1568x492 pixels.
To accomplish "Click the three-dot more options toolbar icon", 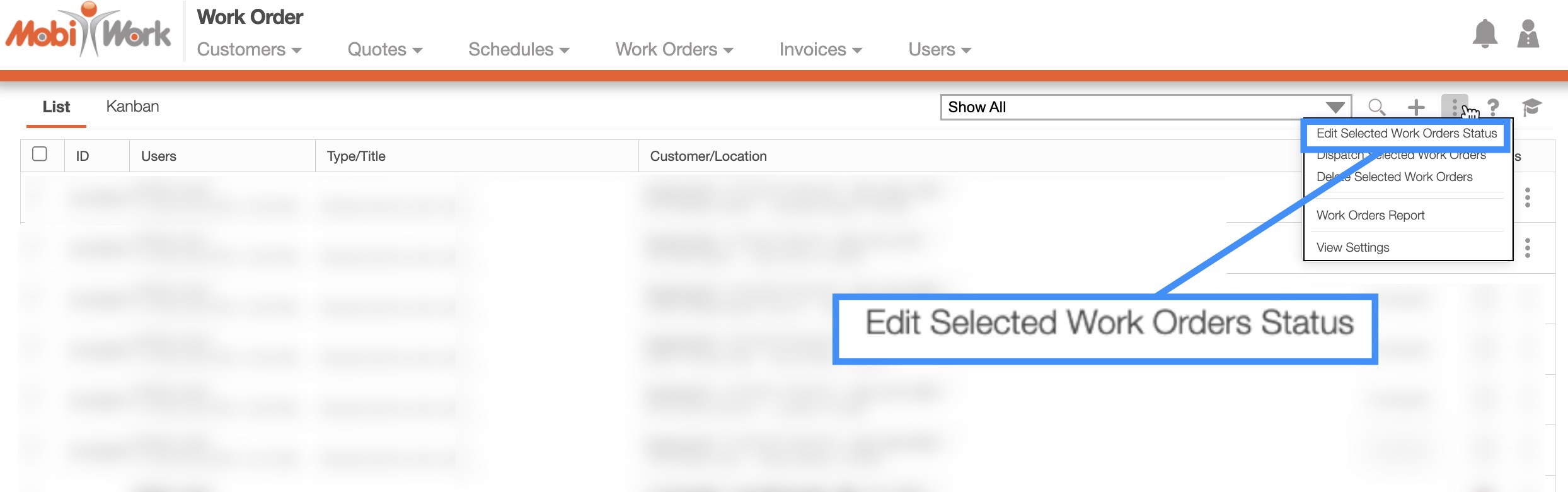I will [1454, 107].
